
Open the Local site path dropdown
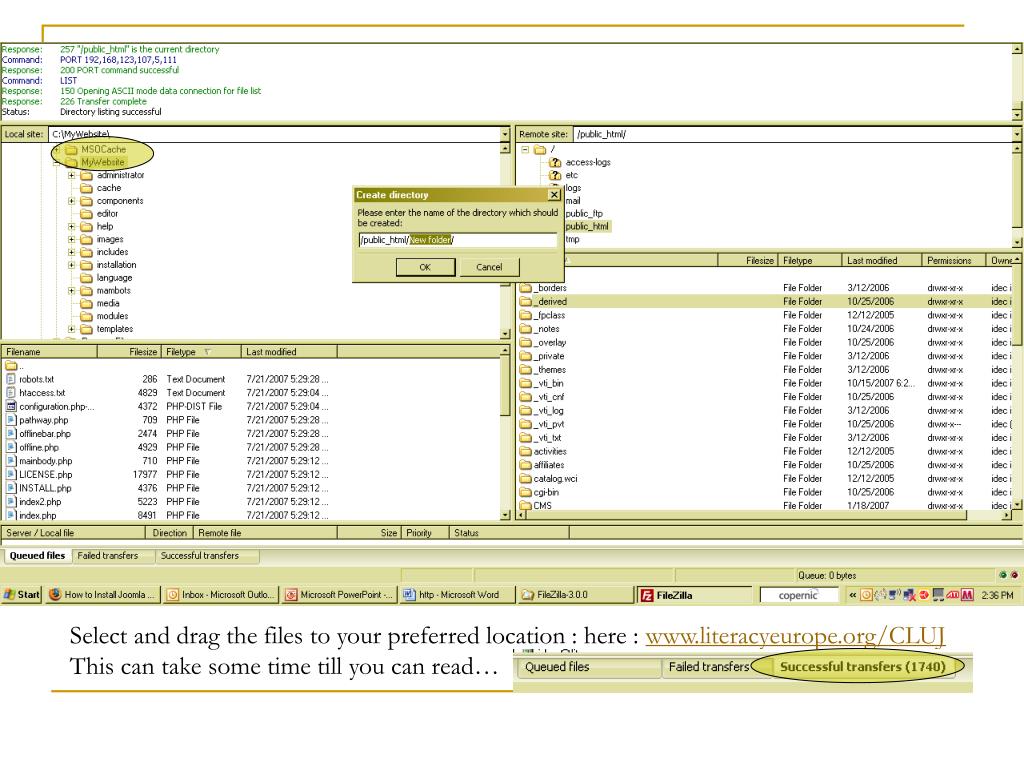[x=505, y=134]
